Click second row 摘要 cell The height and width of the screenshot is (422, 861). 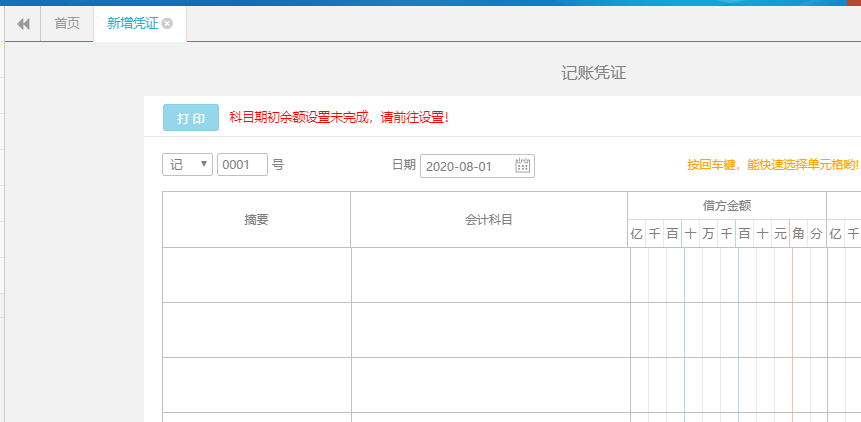coord(256,330)
